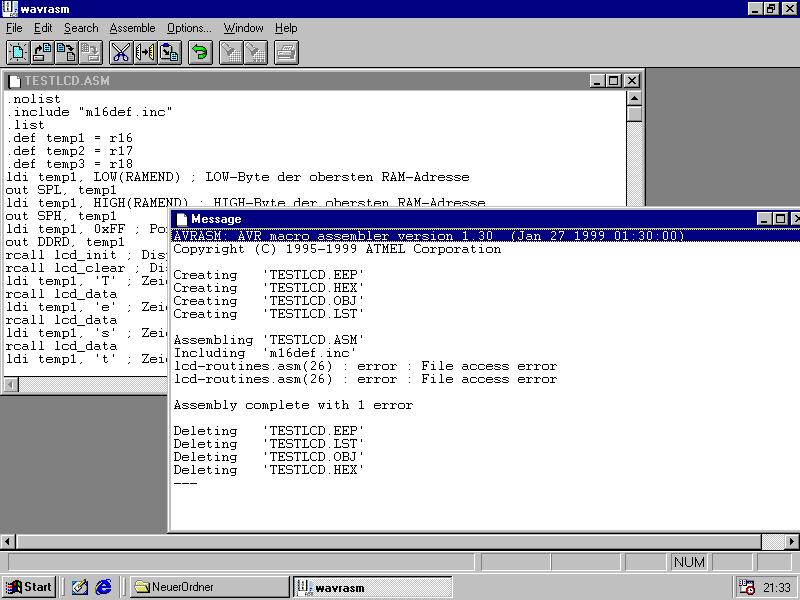Click the "Creating 'TESTLCD.LST'" message line

[269, 314]
